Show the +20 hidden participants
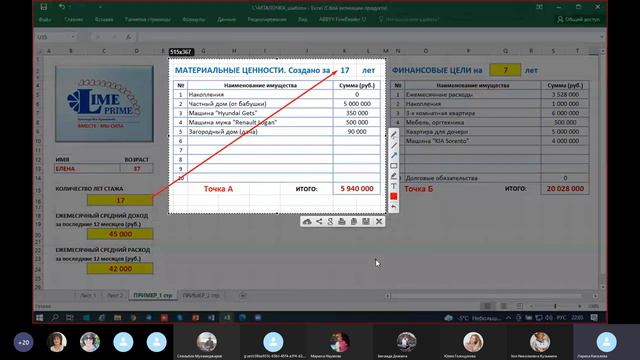This screenshot has width=640, height=360. 24,342
